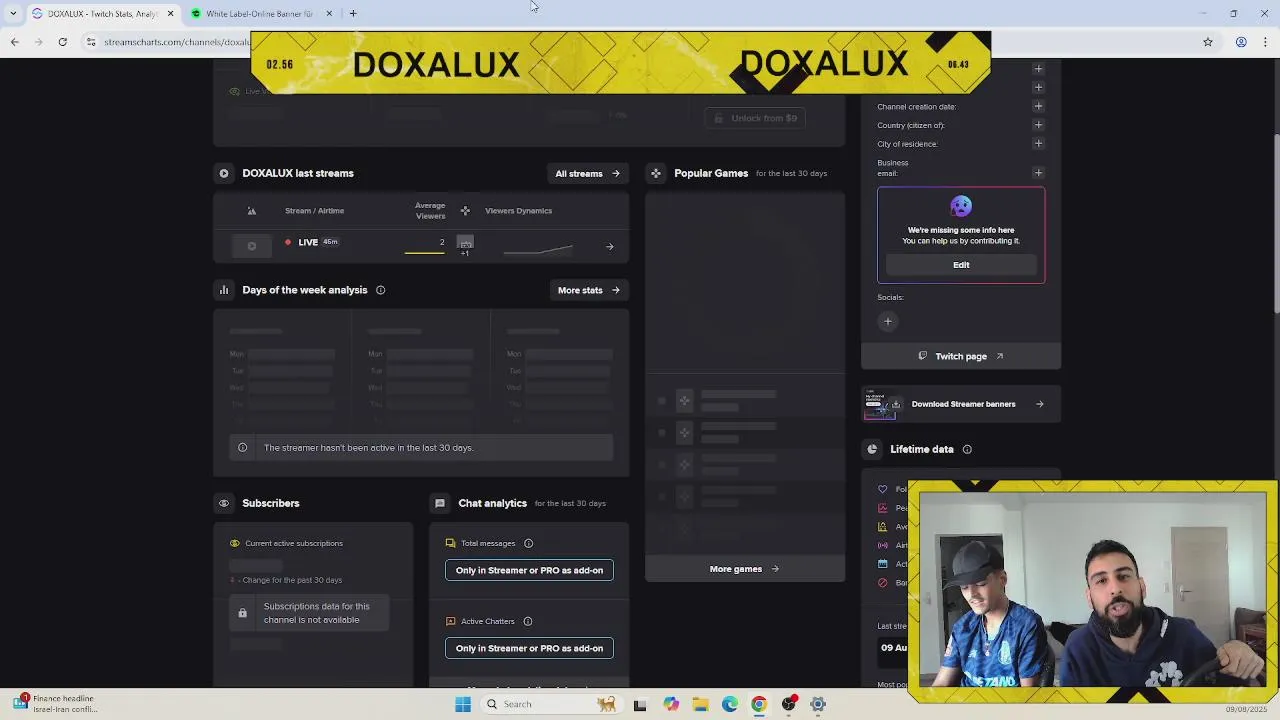Open All streams link
The image size is (1280, 720).
click(587, 173)
